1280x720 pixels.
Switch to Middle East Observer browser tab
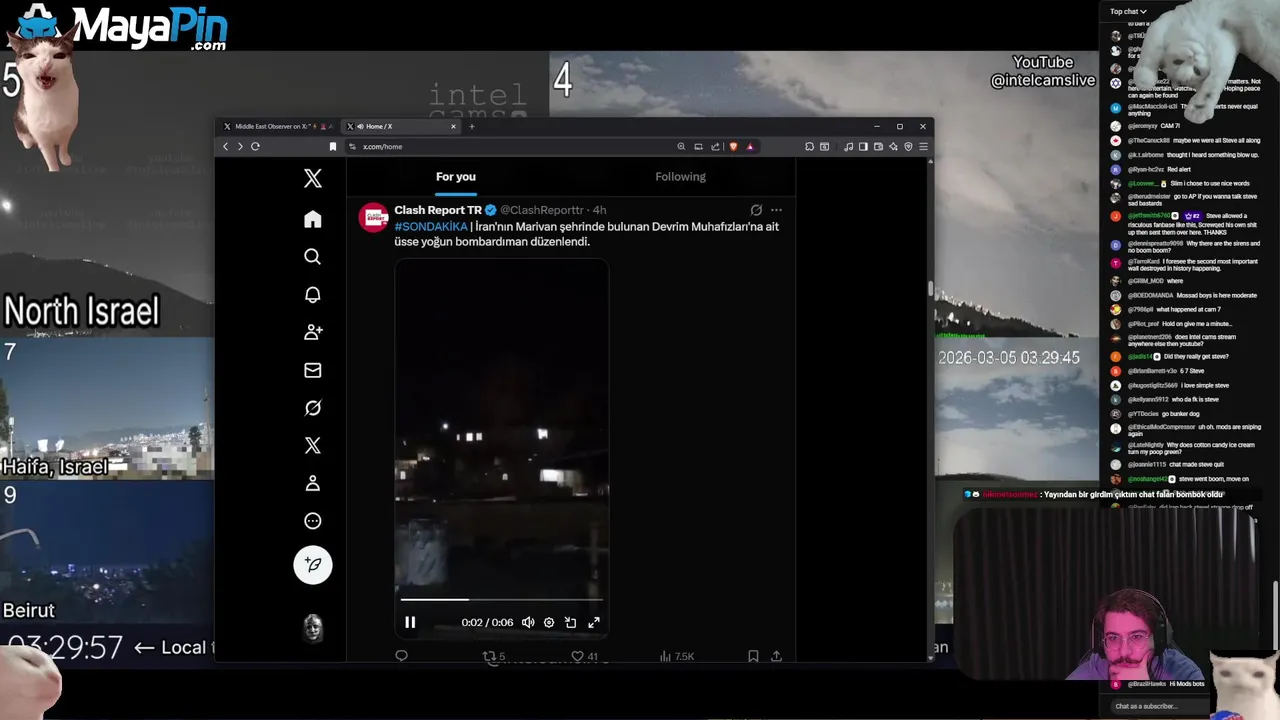pos(279,126)
